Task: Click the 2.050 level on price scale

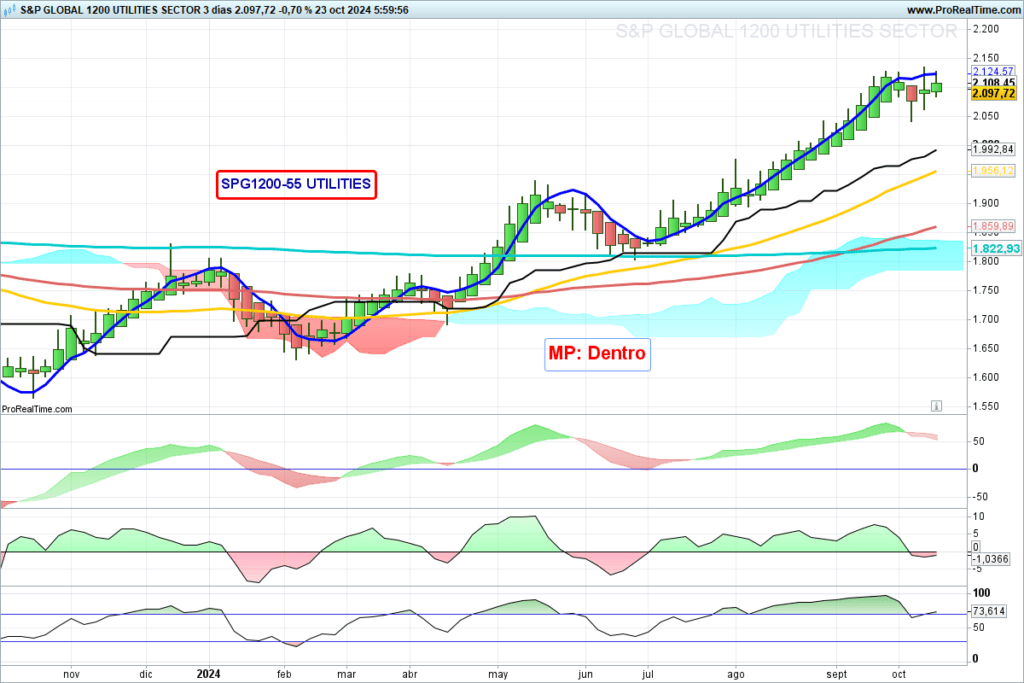Action: [x=985, y=116]
